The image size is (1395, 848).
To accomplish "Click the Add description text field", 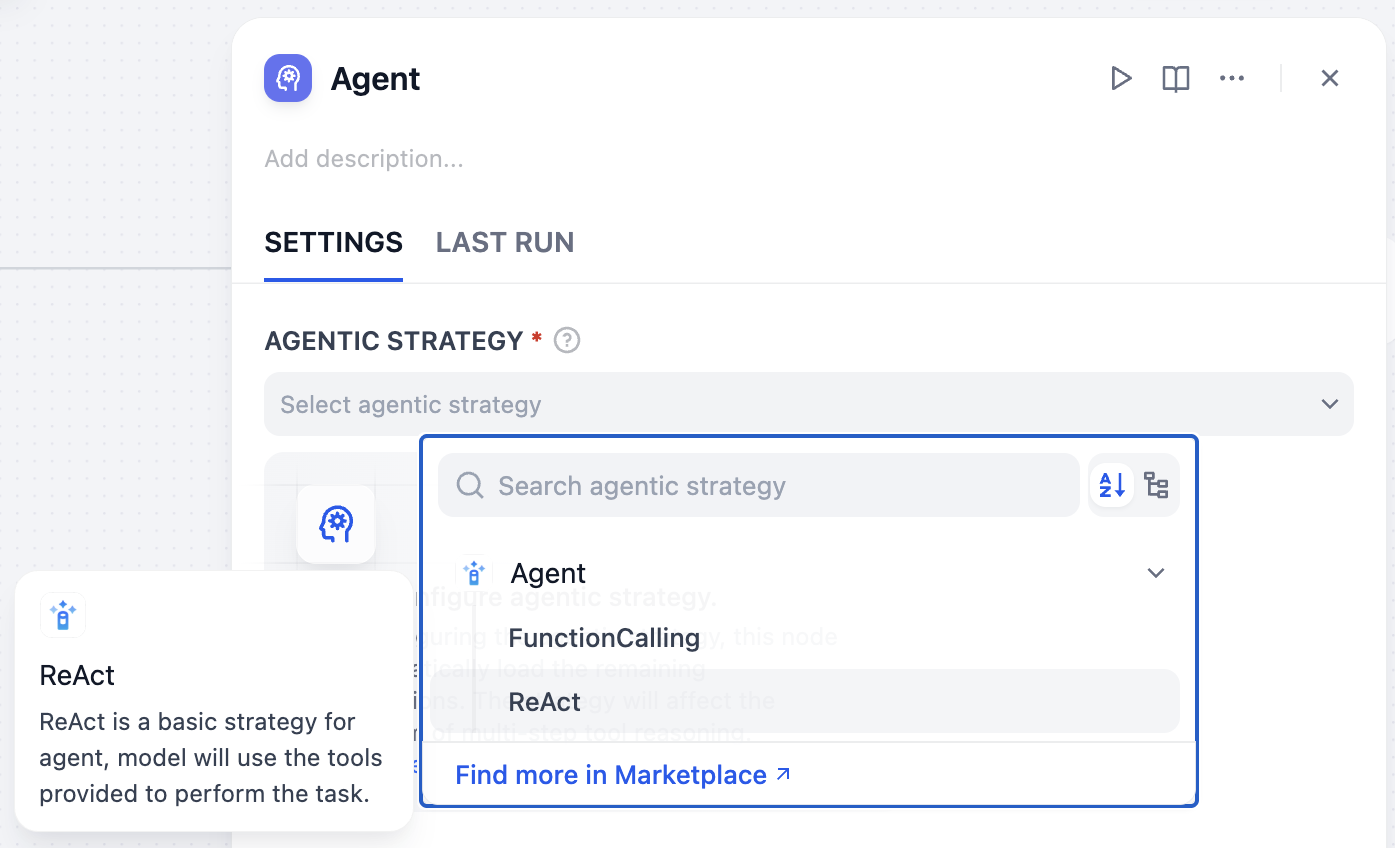I will [364, 159].
